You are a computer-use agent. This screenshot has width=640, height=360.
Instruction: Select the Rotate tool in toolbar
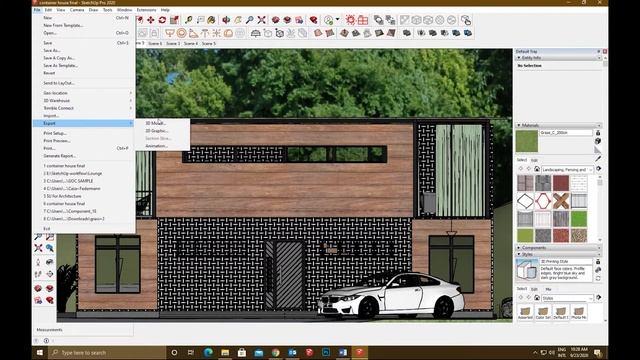[162, 20]
